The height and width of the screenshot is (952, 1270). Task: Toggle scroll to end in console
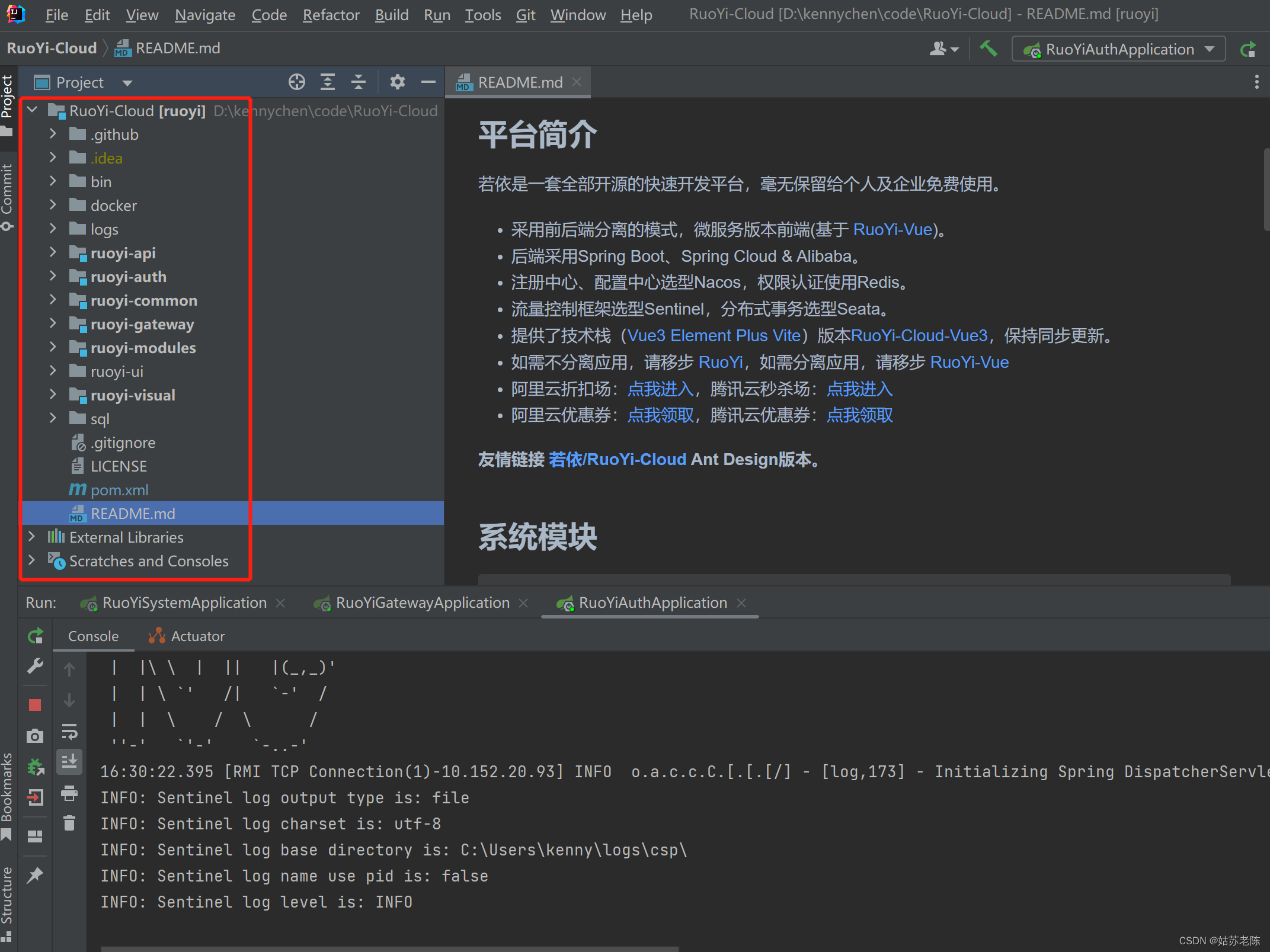(x=69, y=762)
